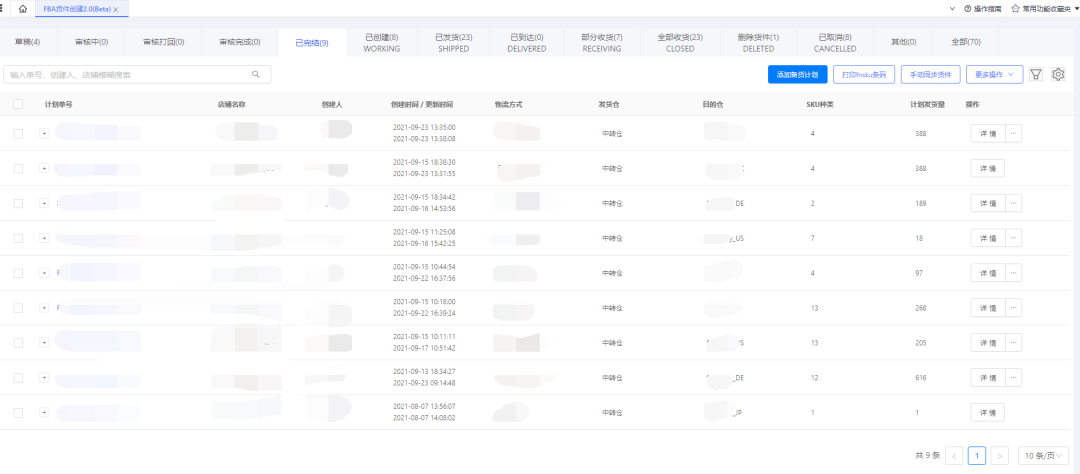1080x474 pixels.
Task: Click the home icon tab
Action: point(23,8)
